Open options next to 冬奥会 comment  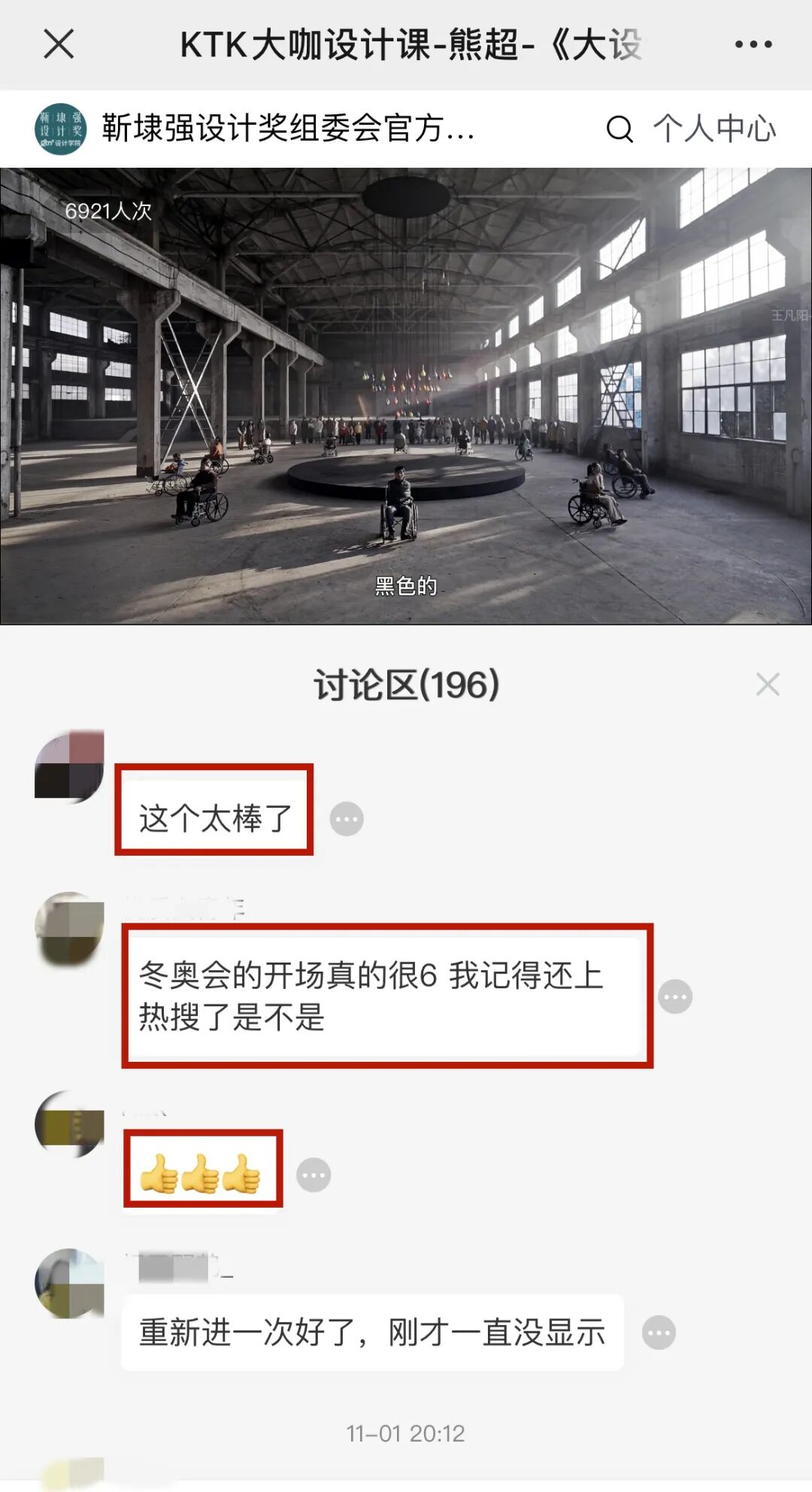tap(675, 997)
